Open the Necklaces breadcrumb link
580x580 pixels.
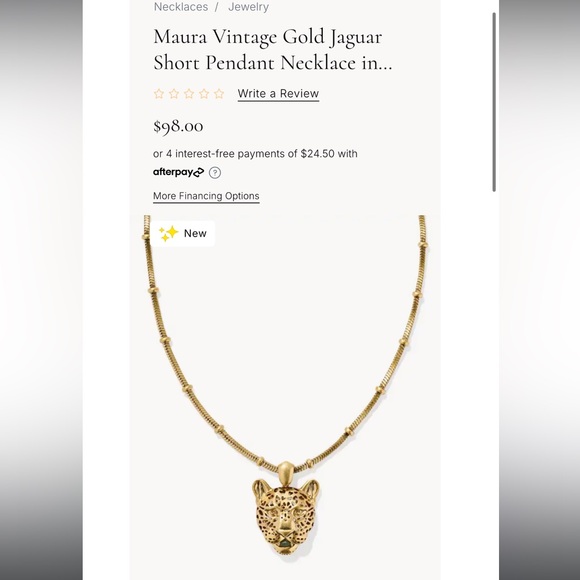pos(181,7)
